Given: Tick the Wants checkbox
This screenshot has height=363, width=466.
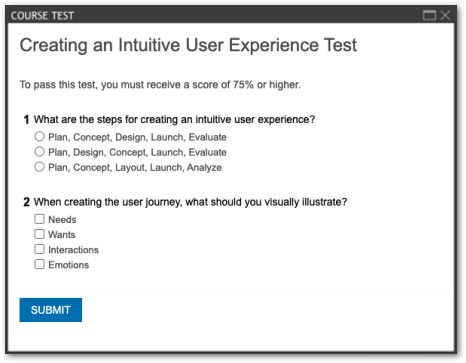Looking at the screenshot, I should (x=39, y=234).
